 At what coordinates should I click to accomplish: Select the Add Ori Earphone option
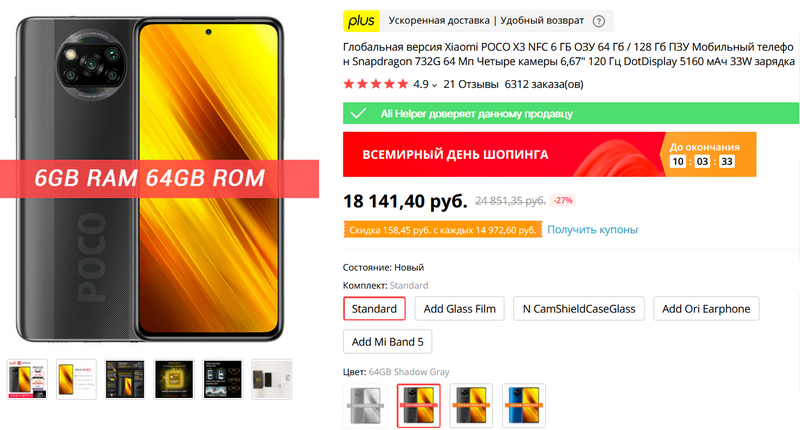[706, 309]
